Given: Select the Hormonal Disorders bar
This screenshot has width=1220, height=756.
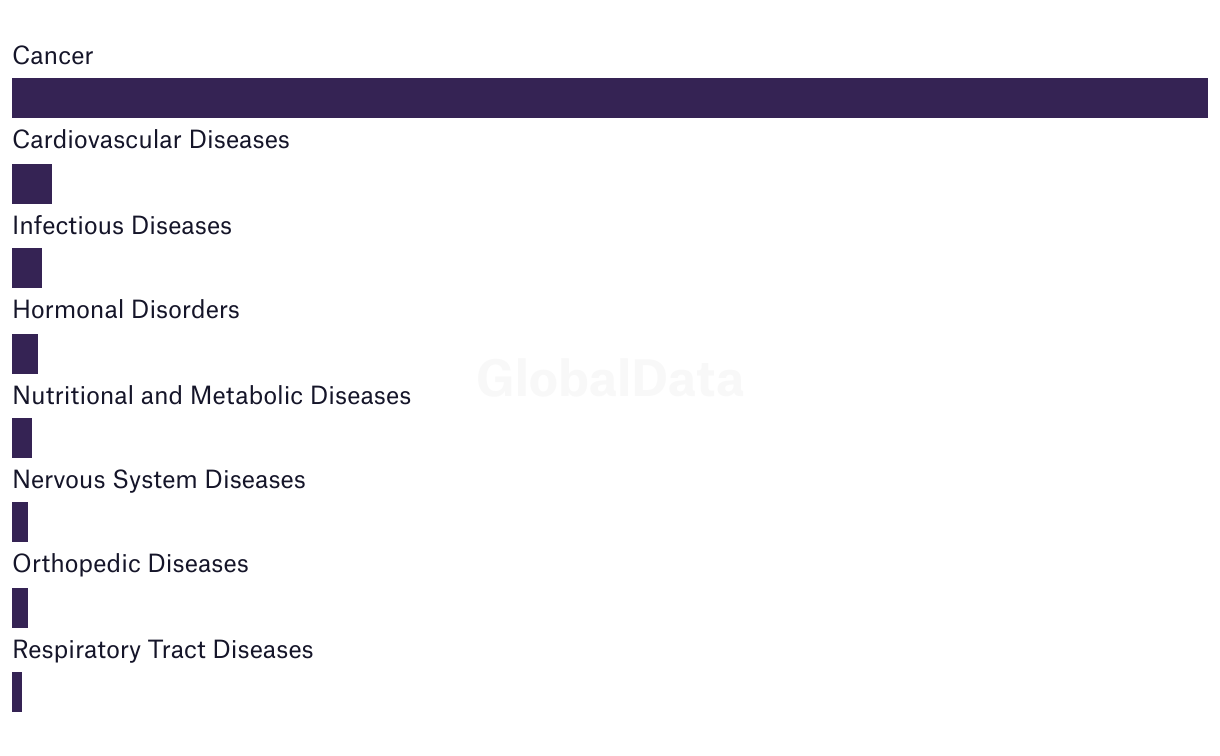Looking at the screenshot, I should pyautogui.click(x=25, y=354).
